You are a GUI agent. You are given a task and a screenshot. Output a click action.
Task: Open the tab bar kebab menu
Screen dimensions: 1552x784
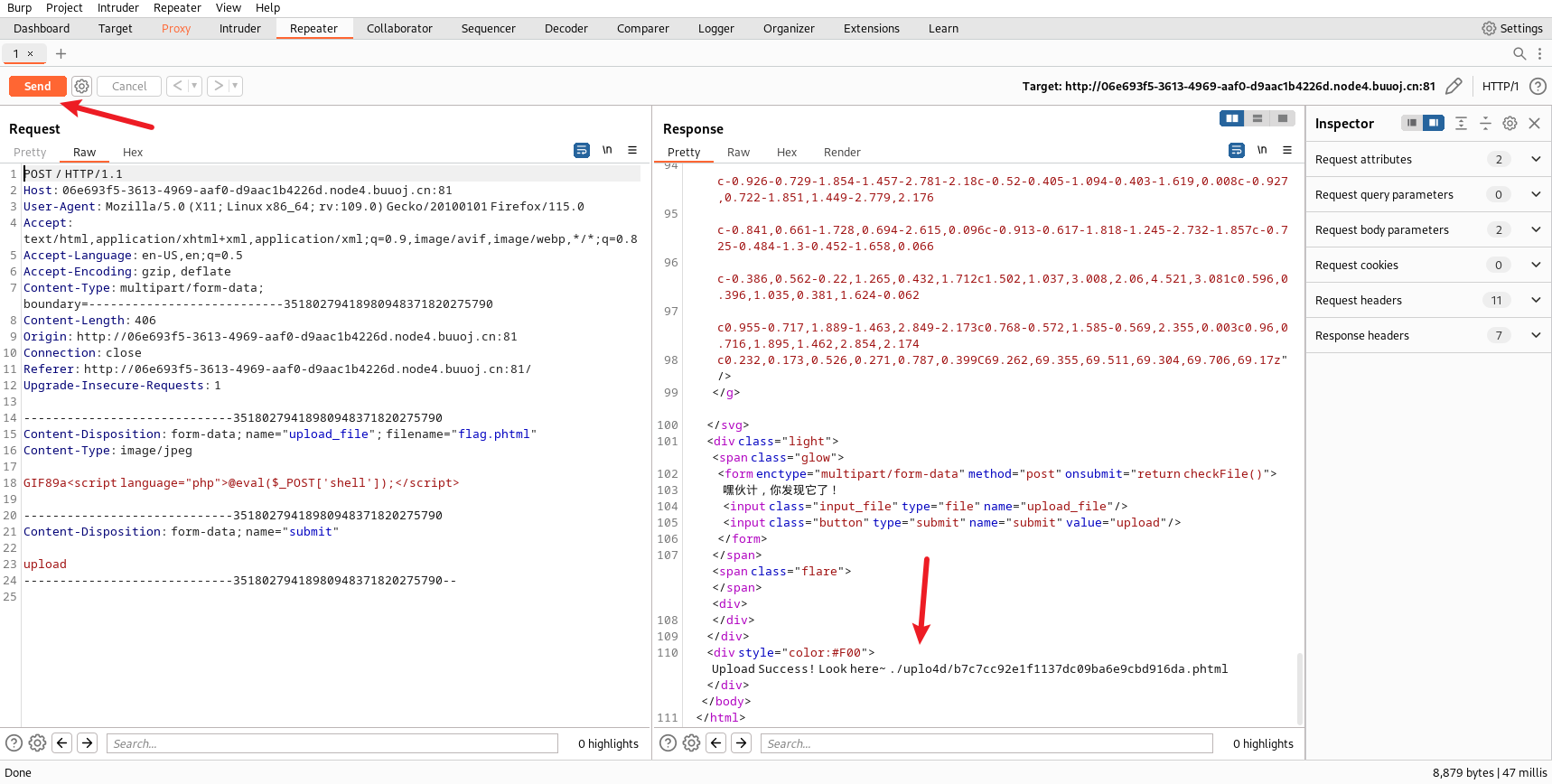point(1539,53)
